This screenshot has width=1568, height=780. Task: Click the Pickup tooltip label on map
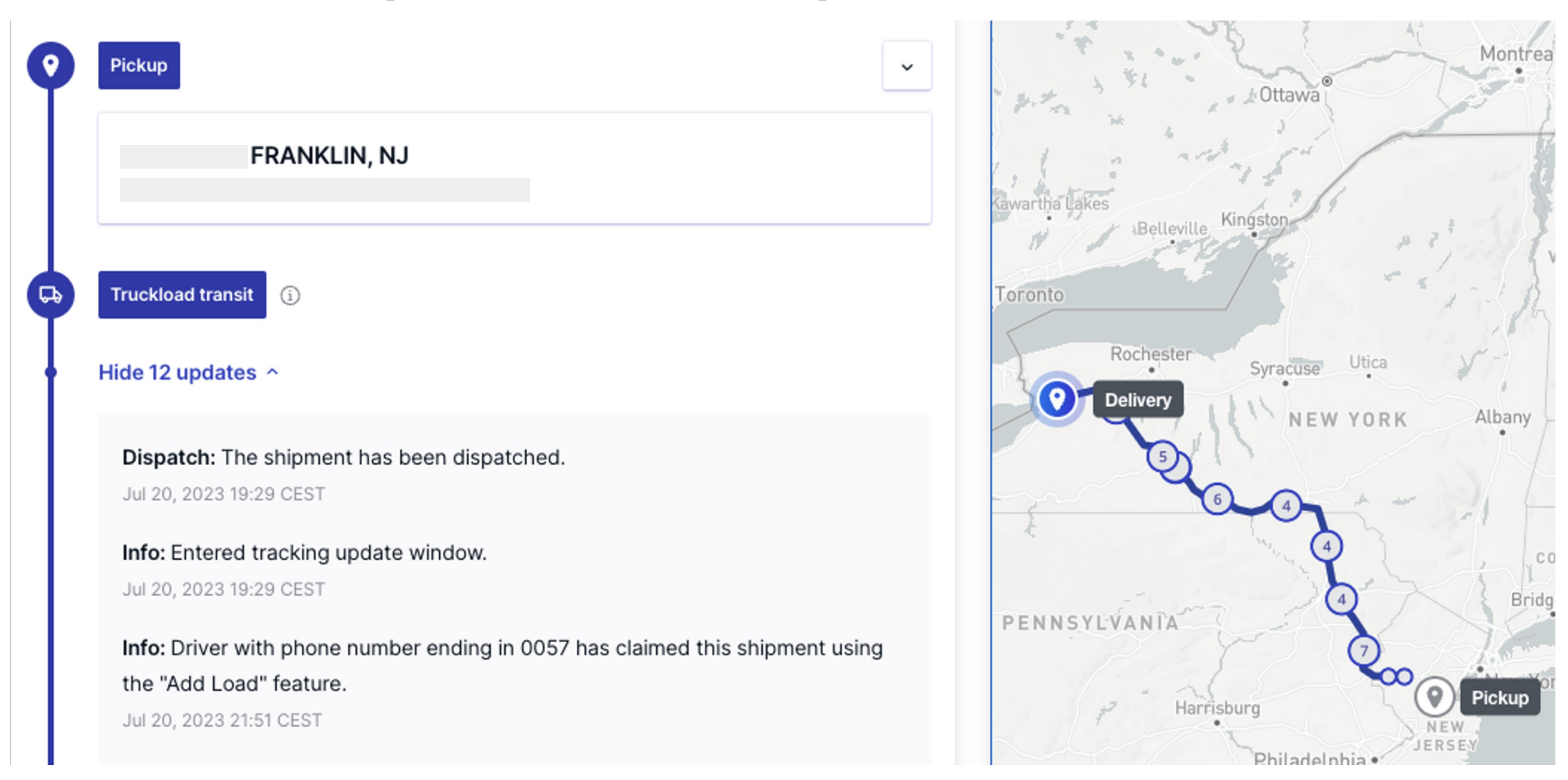pos(1499,698)
